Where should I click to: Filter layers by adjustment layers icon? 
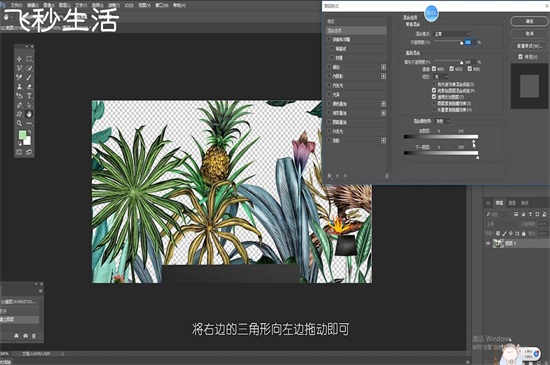point(523,214)
